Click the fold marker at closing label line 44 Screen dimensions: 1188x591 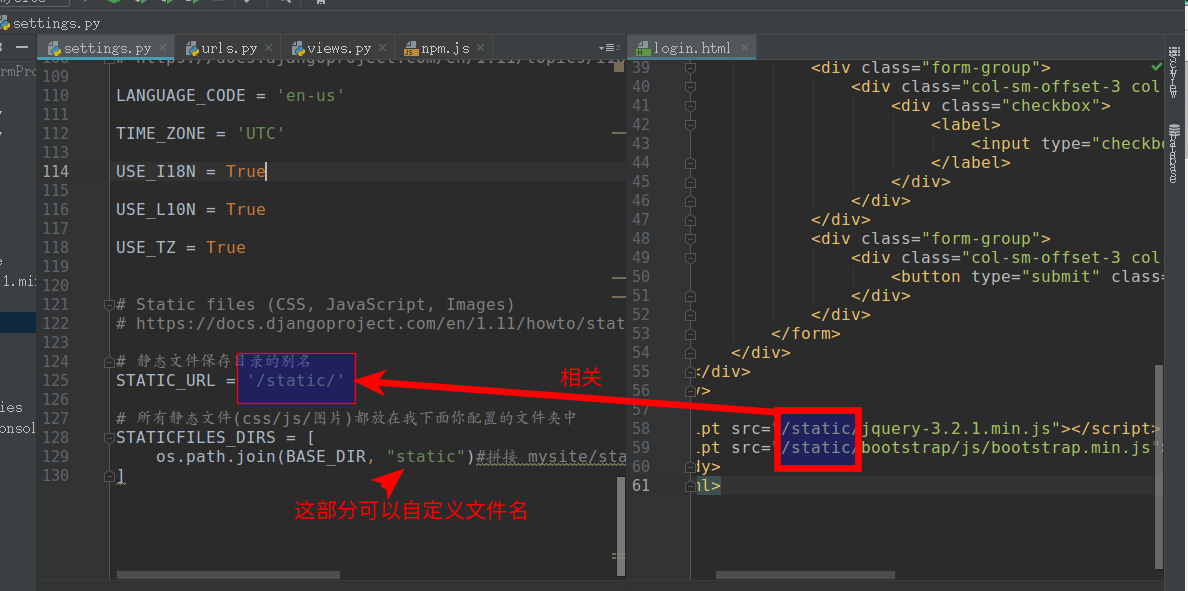coord(690,163)
